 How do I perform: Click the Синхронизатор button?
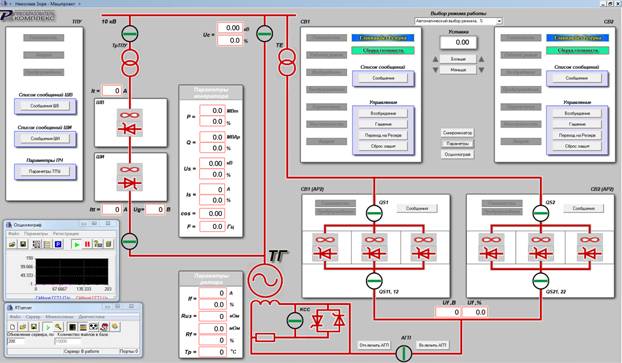(457, 133)
